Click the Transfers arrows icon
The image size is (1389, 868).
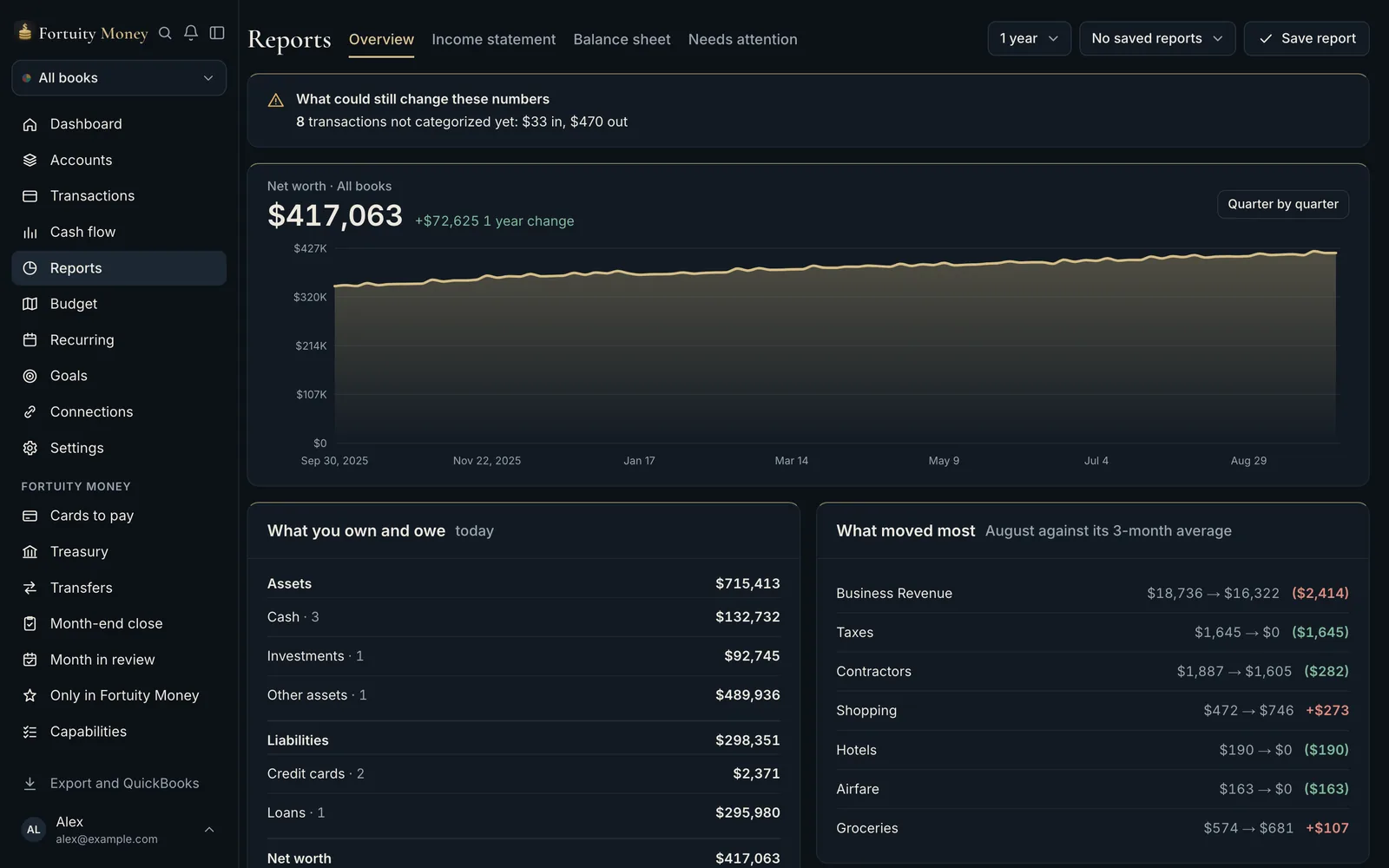pos(30,588)
